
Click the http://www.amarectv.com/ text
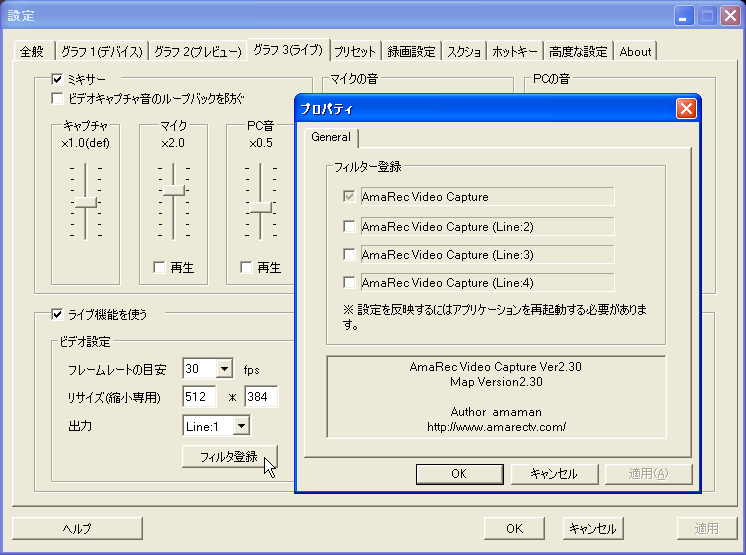(x=496, y=427)
